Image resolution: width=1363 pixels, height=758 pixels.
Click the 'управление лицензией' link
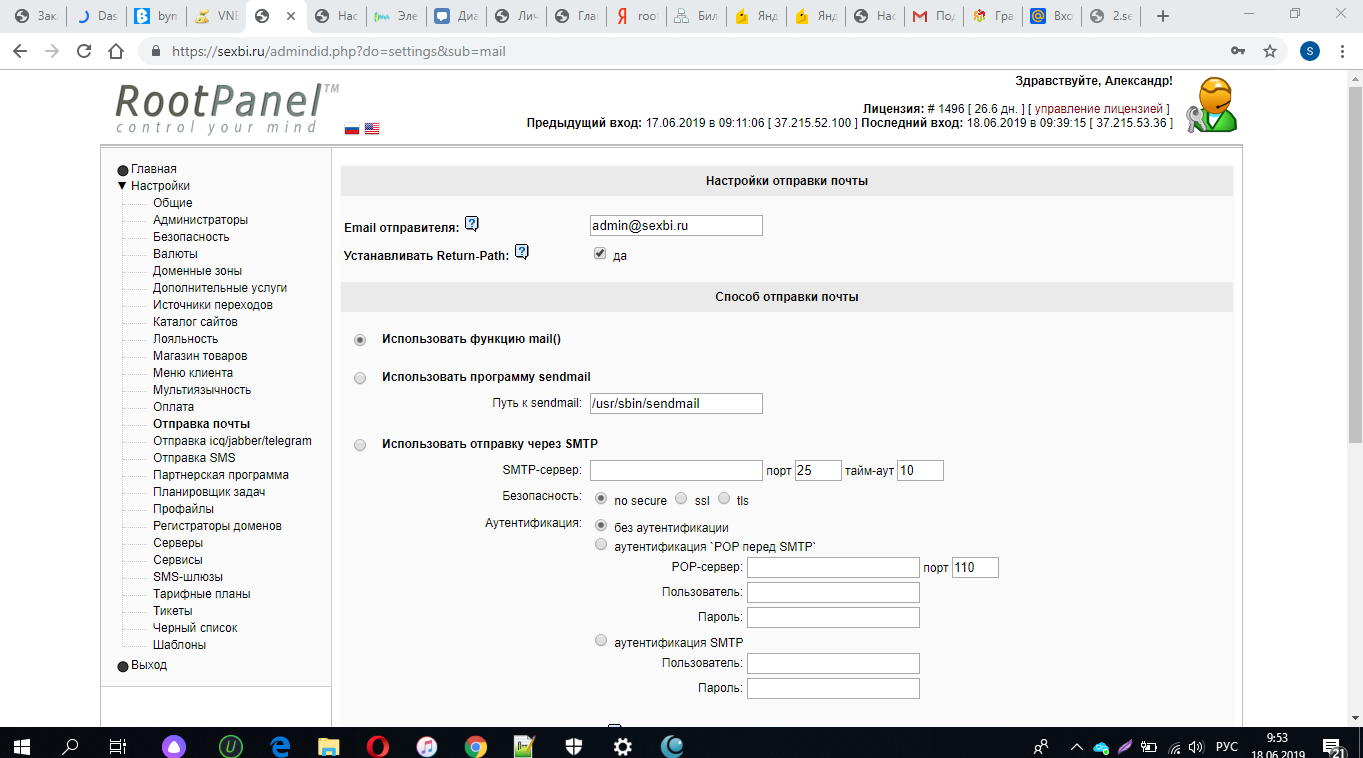1098,108
